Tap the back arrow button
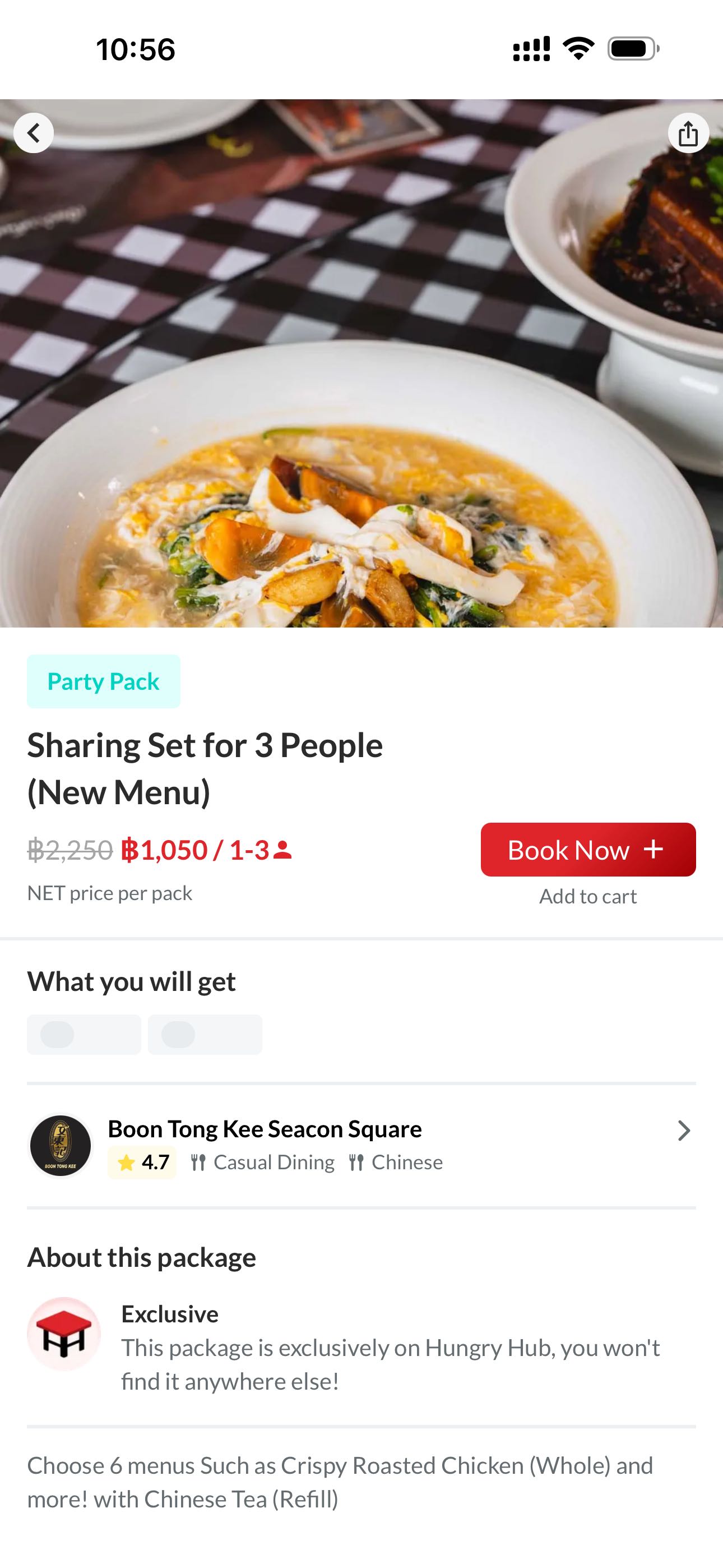The height and width of the screenshot is (1568, 723). tap(34, 133)
